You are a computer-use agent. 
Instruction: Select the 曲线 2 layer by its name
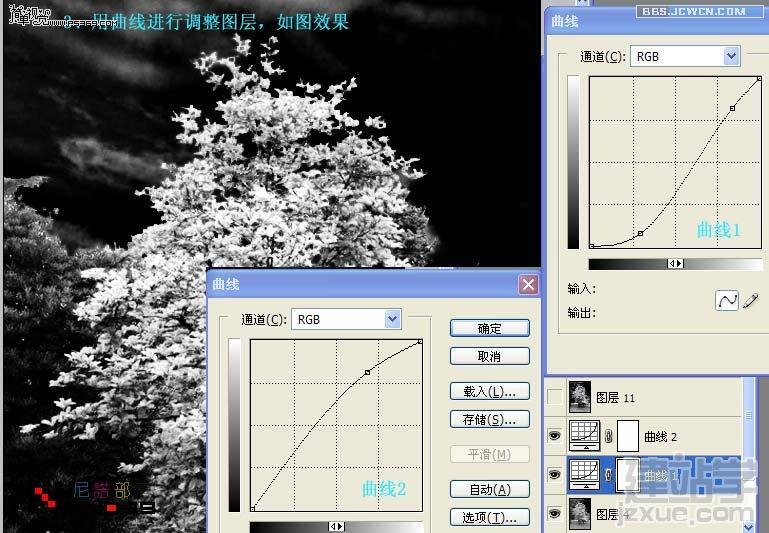[661, 436]
